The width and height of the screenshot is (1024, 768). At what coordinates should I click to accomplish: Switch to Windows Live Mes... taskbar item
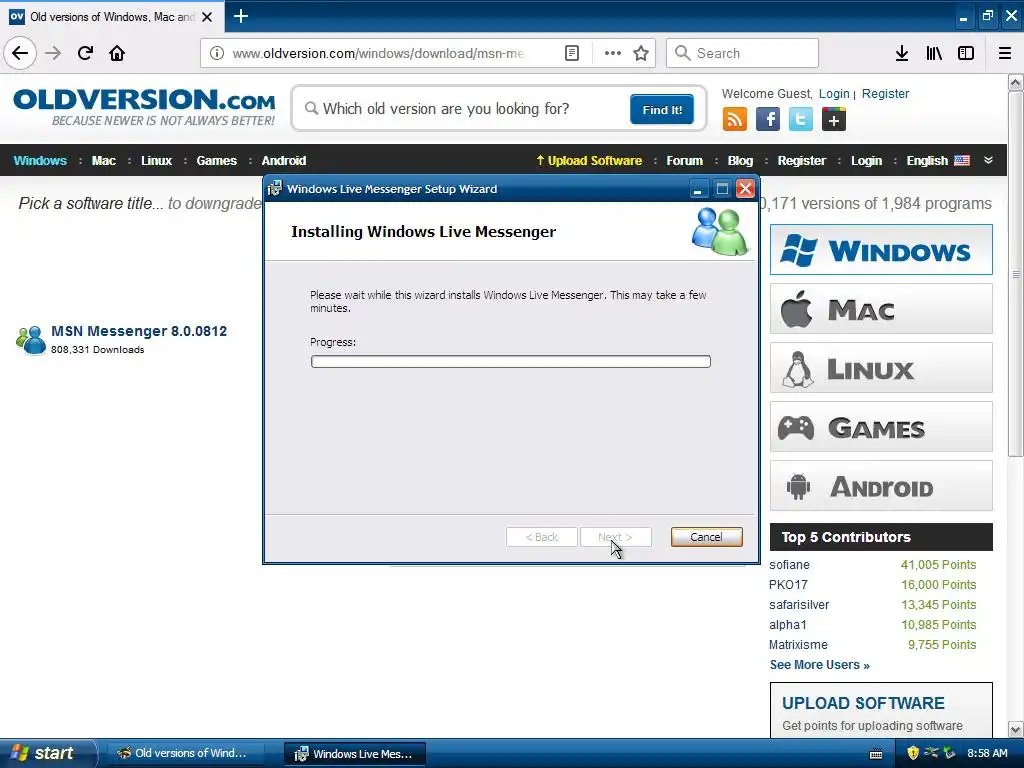coord(355,754)
